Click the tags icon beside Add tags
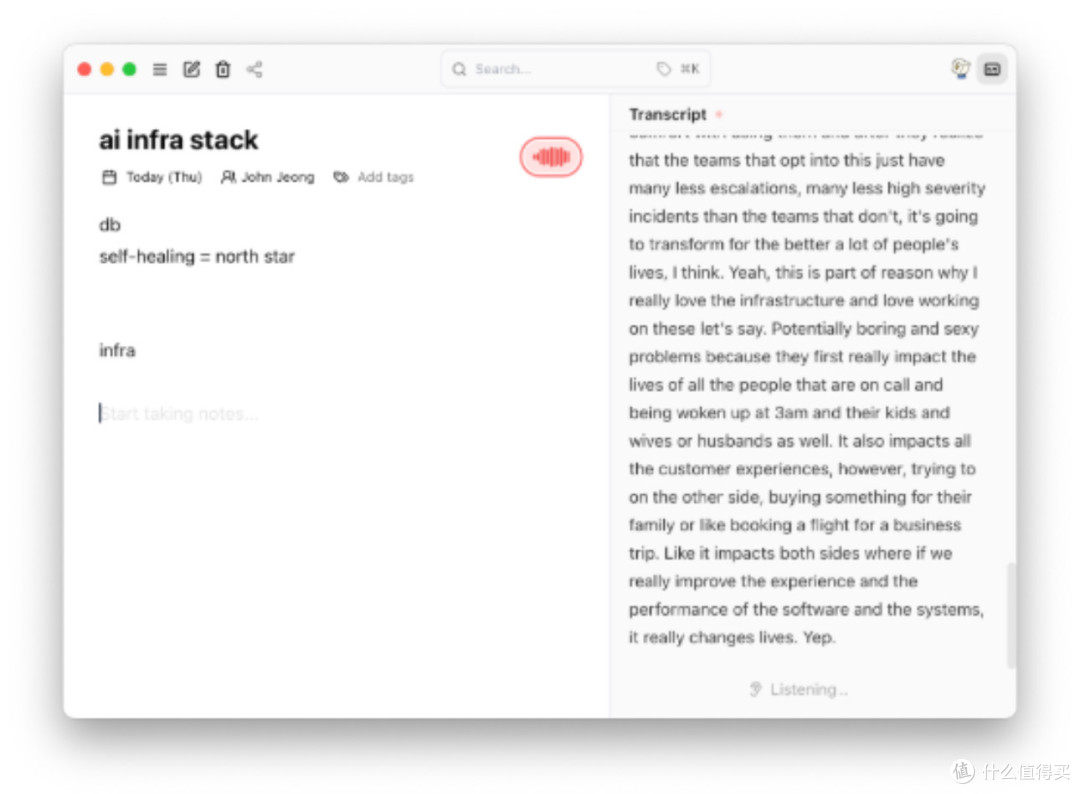1080x794 pixels. pyautogui.click(x=341, y=177)
